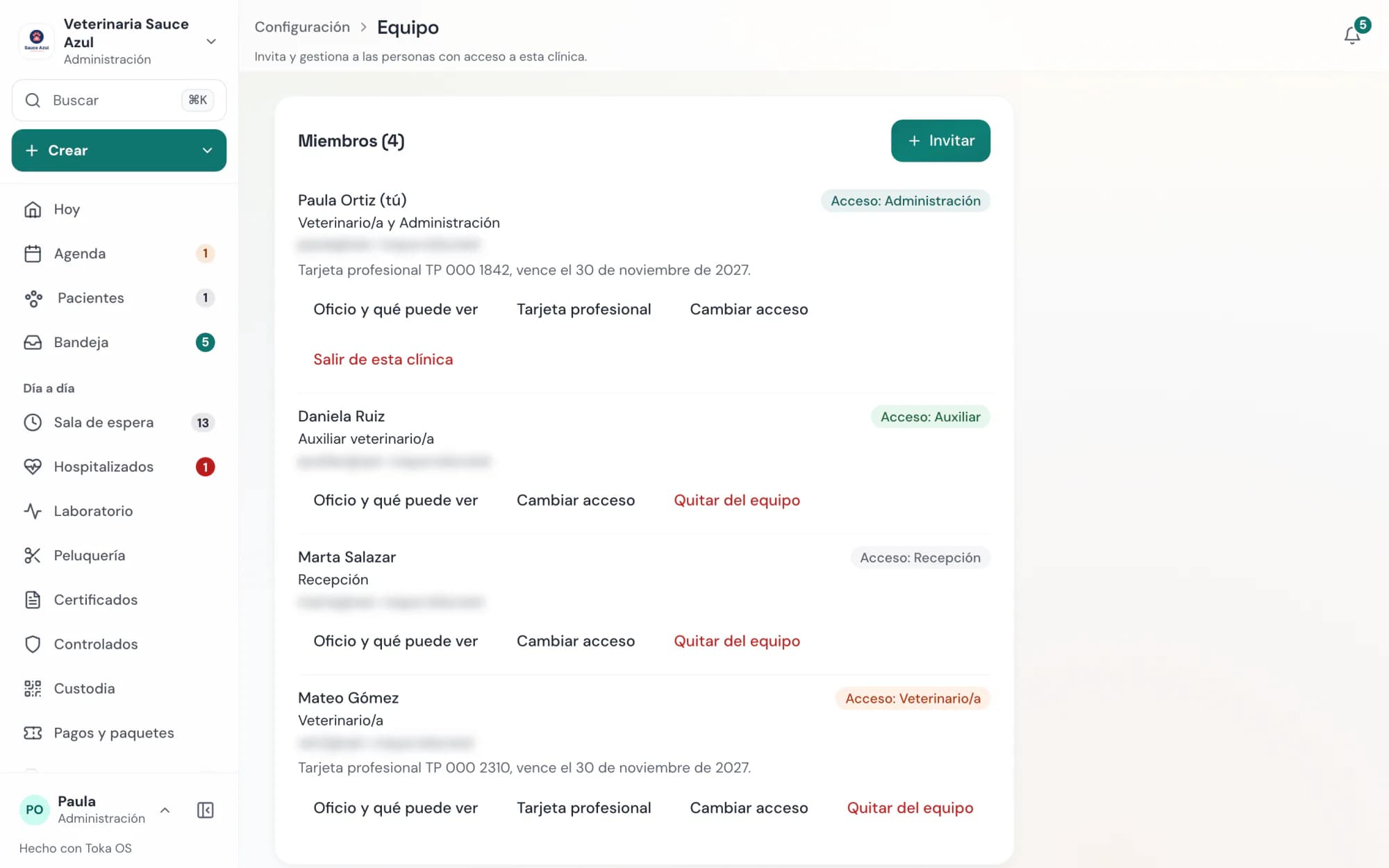The width and height of the screenshot is (1389, 868).
Task: Click the Peluquería scissors icon
Action: click(x=33, y=556)
